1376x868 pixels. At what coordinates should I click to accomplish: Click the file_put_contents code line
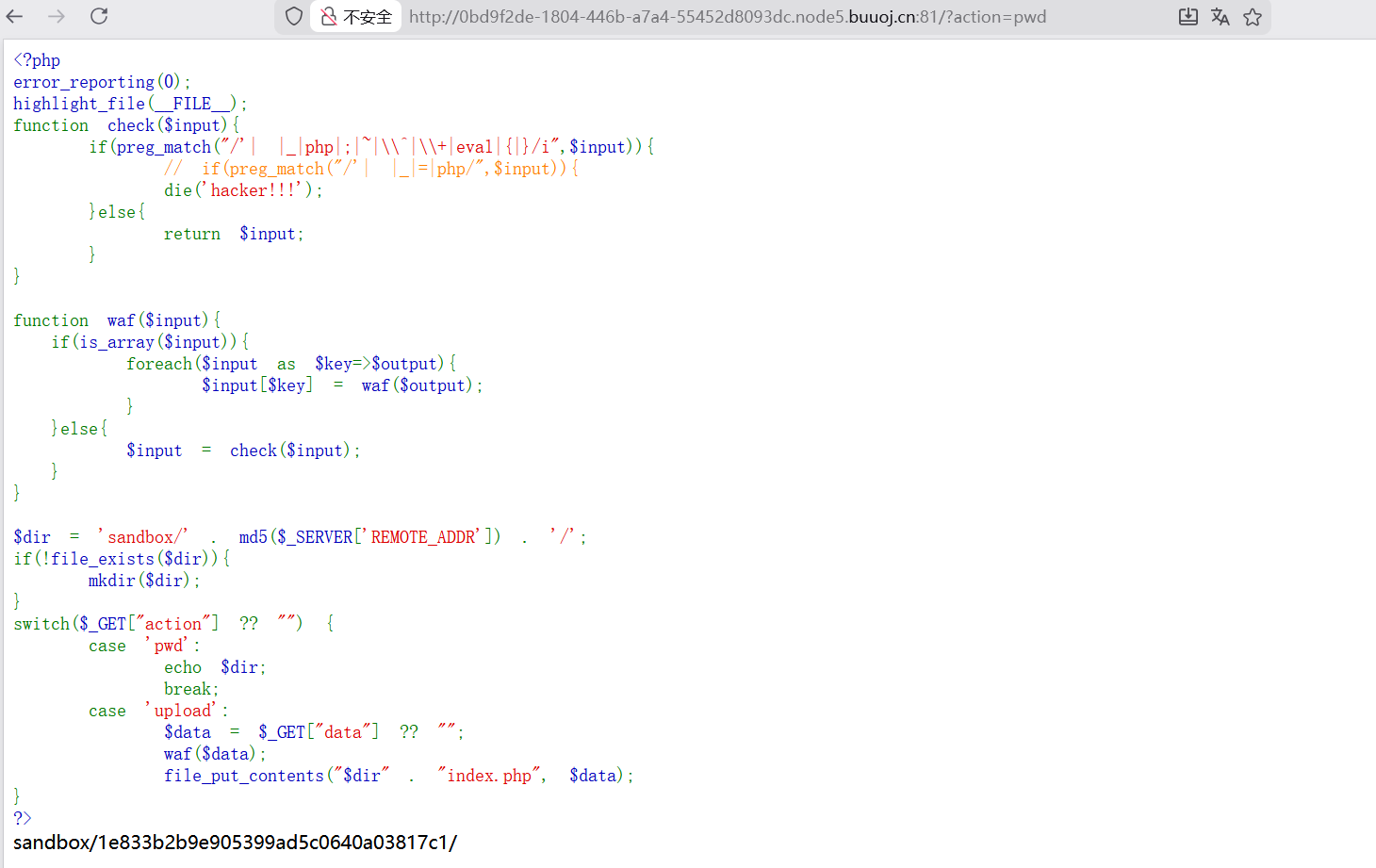click(398, 776)
